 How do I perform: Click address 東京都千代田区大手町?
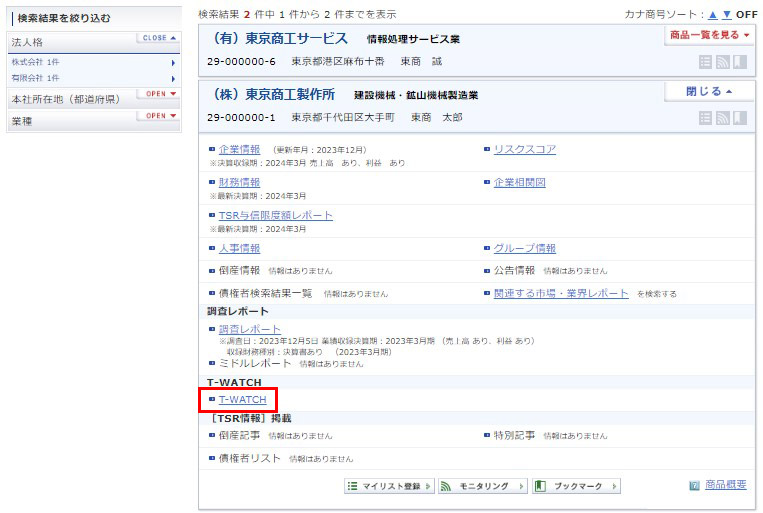343,118
